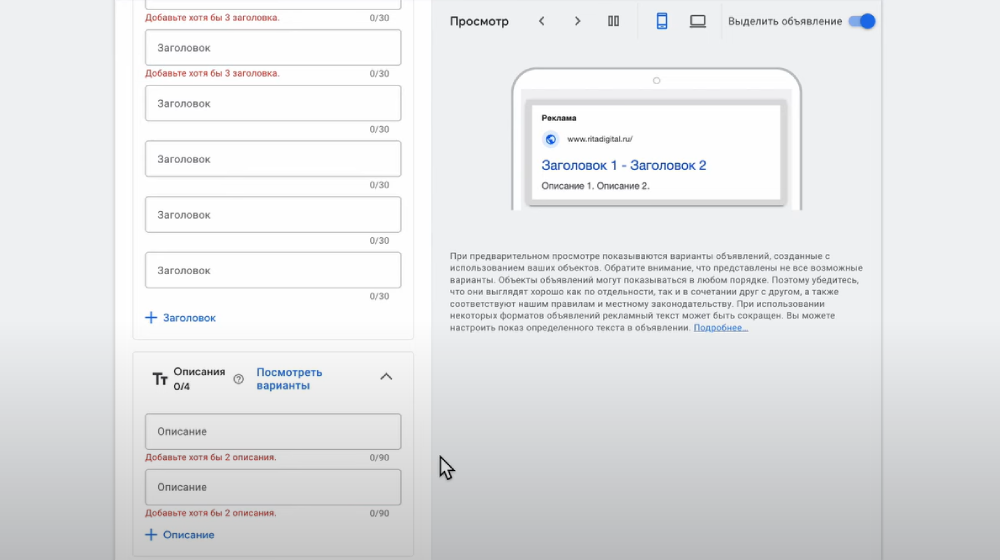Click the 'Просмотр' heading
Viewport: 1000px width, 560px height.
click(479, 21)
